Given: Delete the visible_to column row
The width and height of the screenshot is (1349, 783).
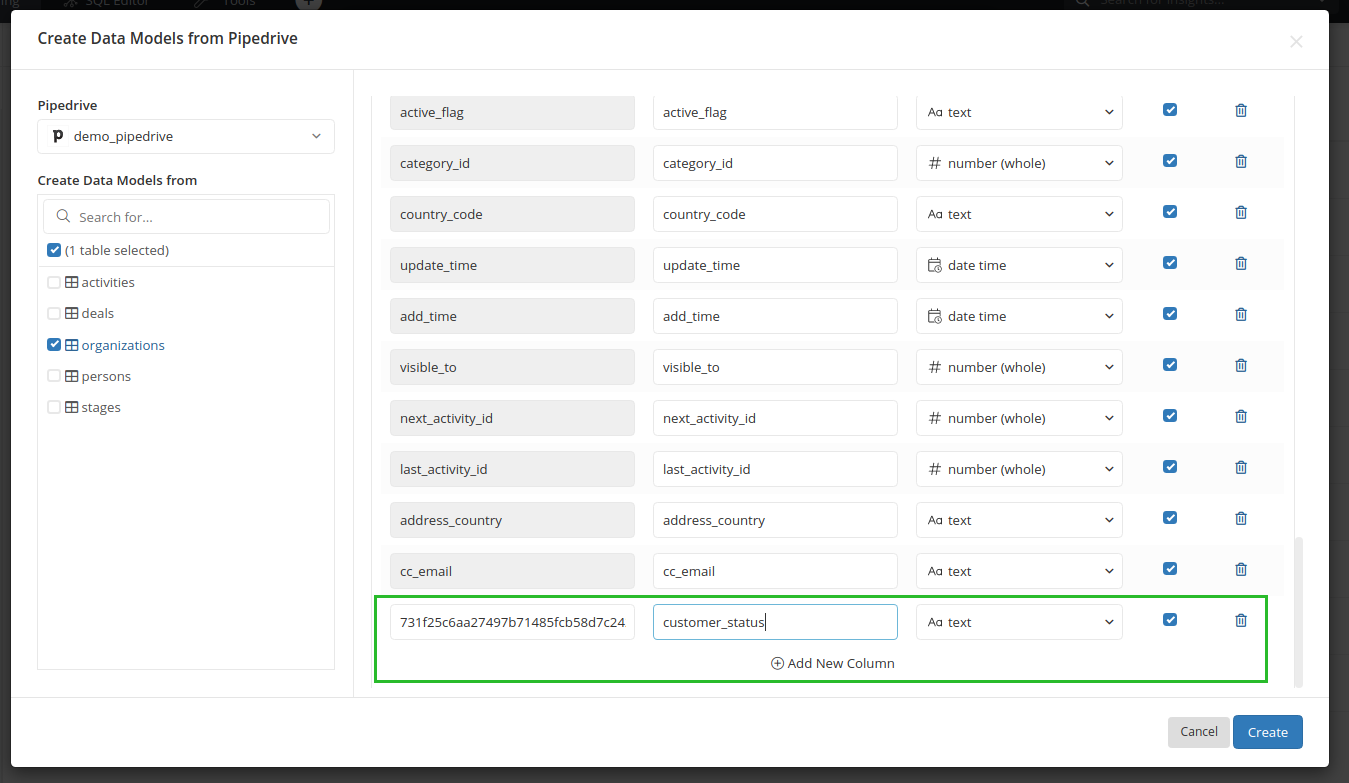Looking at the screenshot, I should pyautogui.click(x=1241, y=366).
